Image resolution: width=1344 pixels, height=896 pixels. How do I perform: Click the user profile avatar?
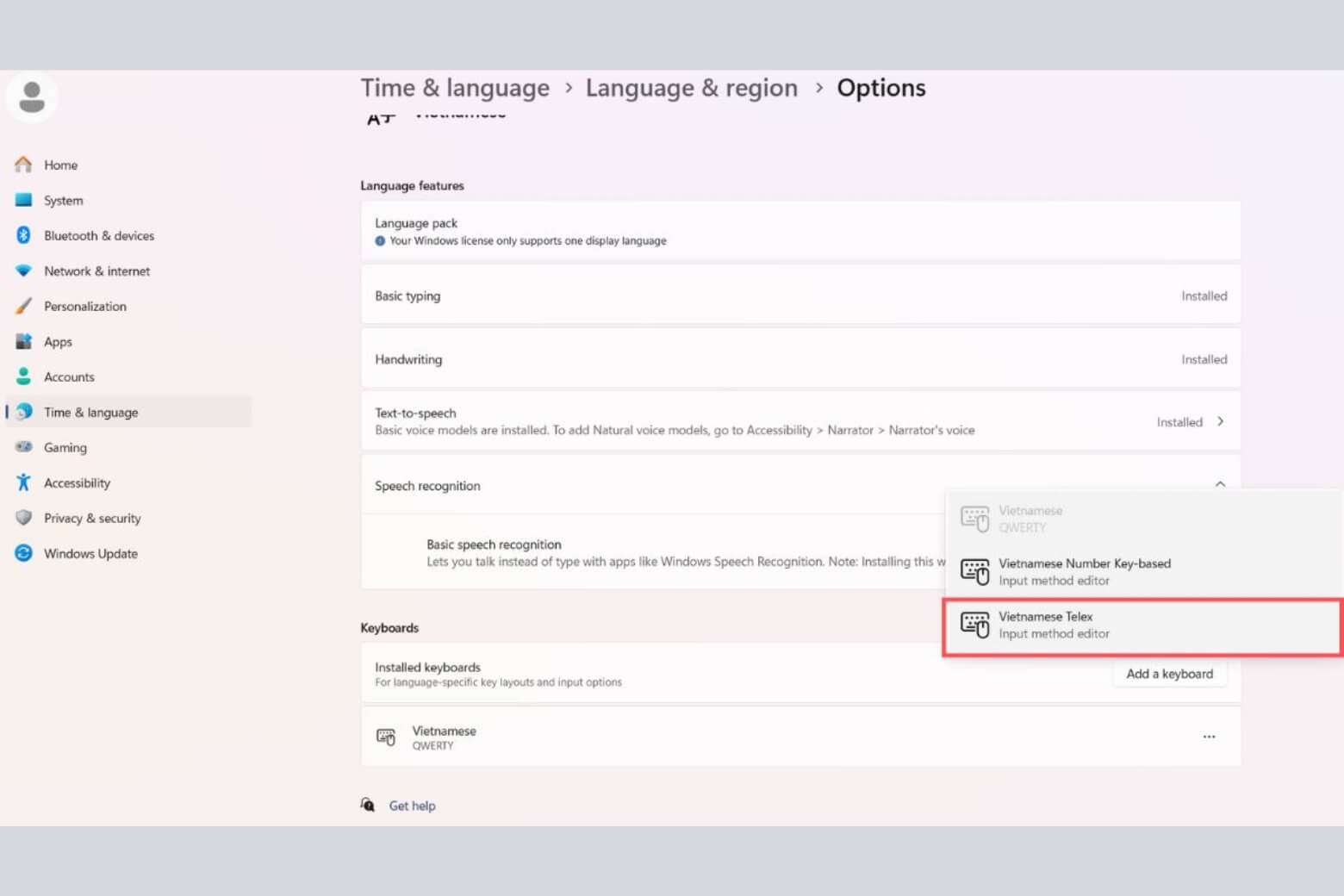click(x=32, y=96)
